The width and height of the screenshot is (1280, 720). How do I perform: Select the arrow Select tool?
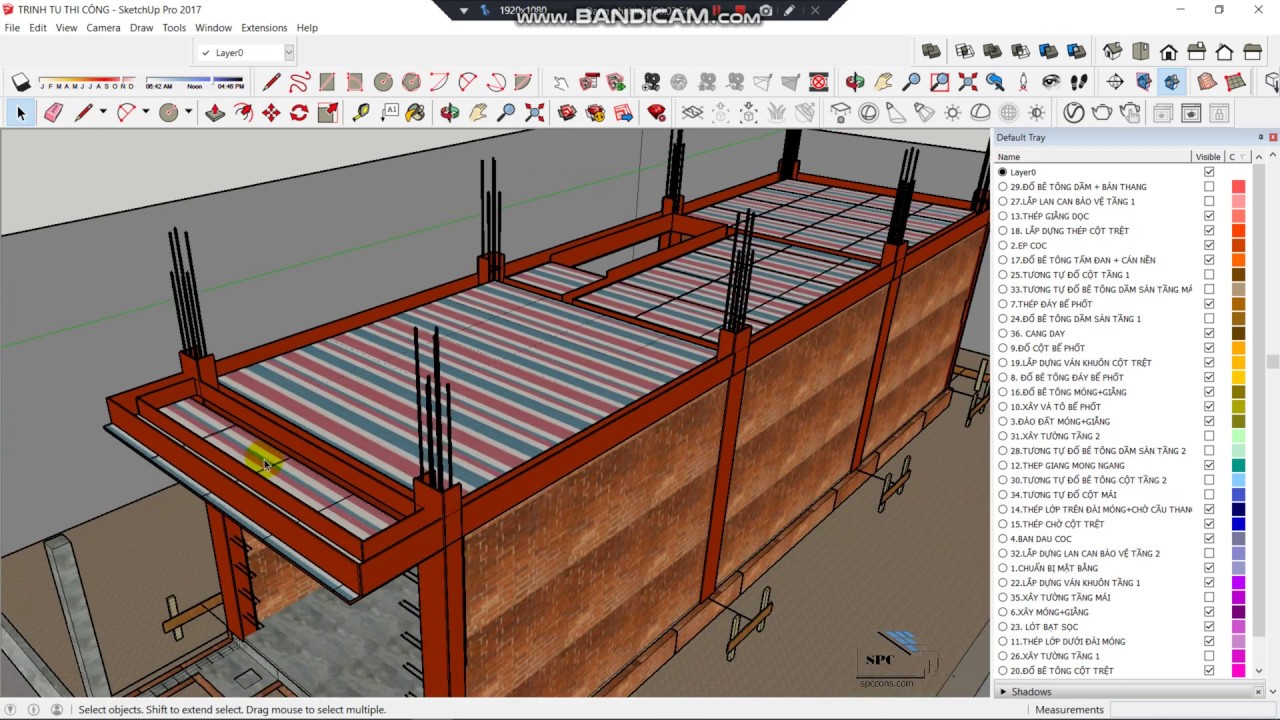20,113
